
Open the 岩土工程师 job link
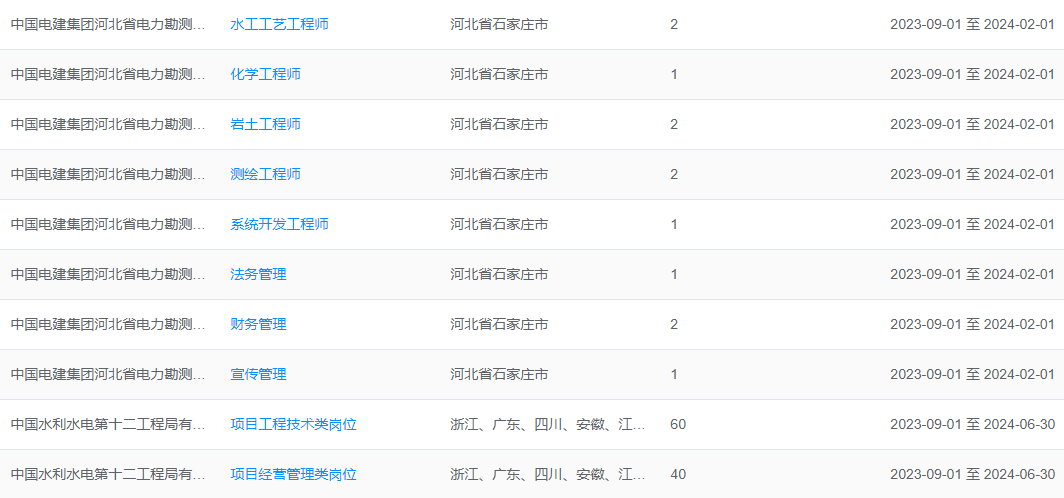pos(265,124)
